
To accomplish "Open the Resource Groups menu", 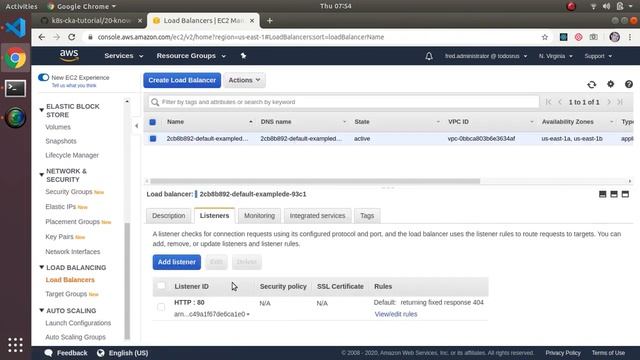I will 191,56.
